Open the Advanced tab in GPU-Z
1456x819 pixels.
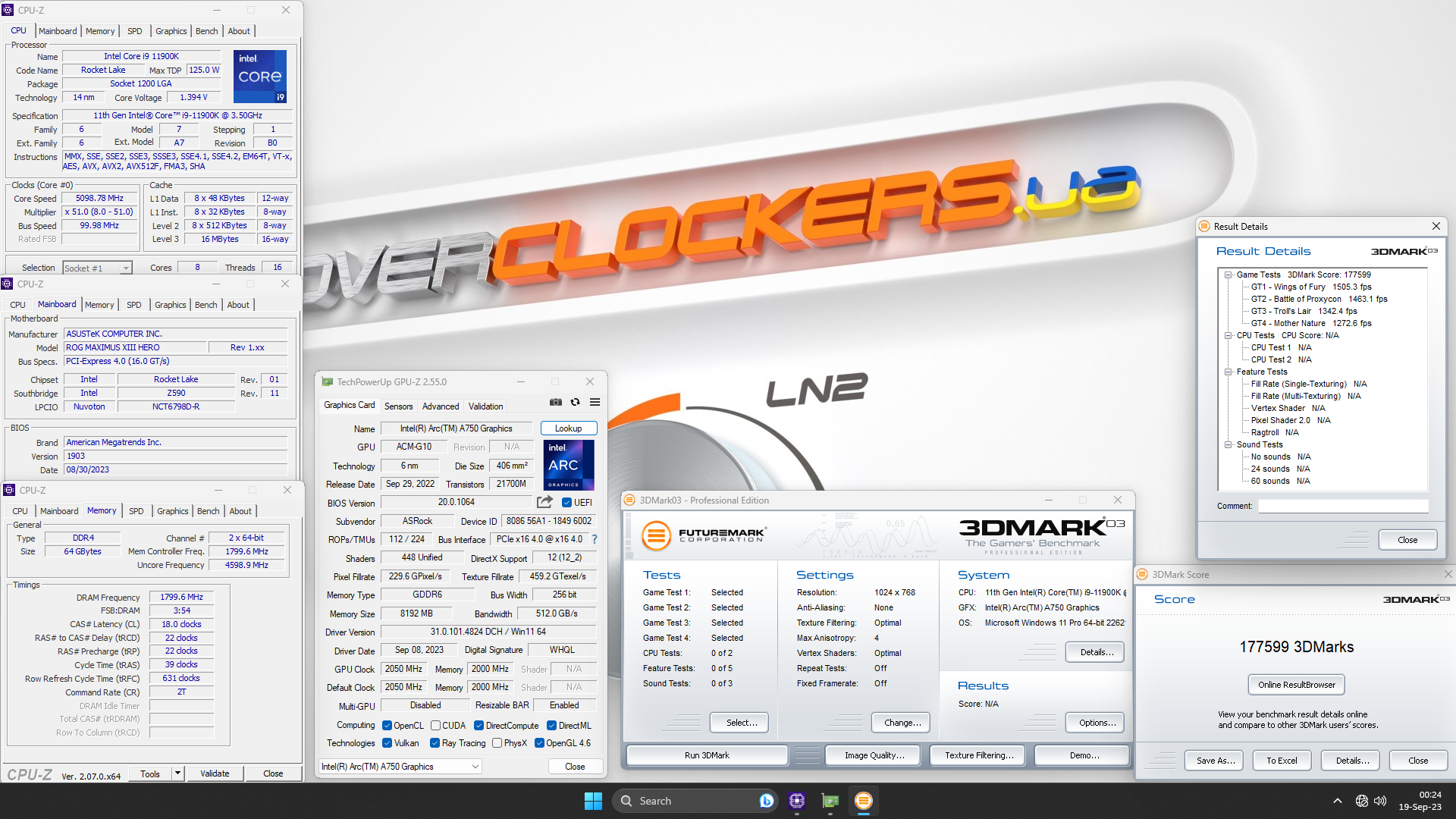[x=441, y=406]
